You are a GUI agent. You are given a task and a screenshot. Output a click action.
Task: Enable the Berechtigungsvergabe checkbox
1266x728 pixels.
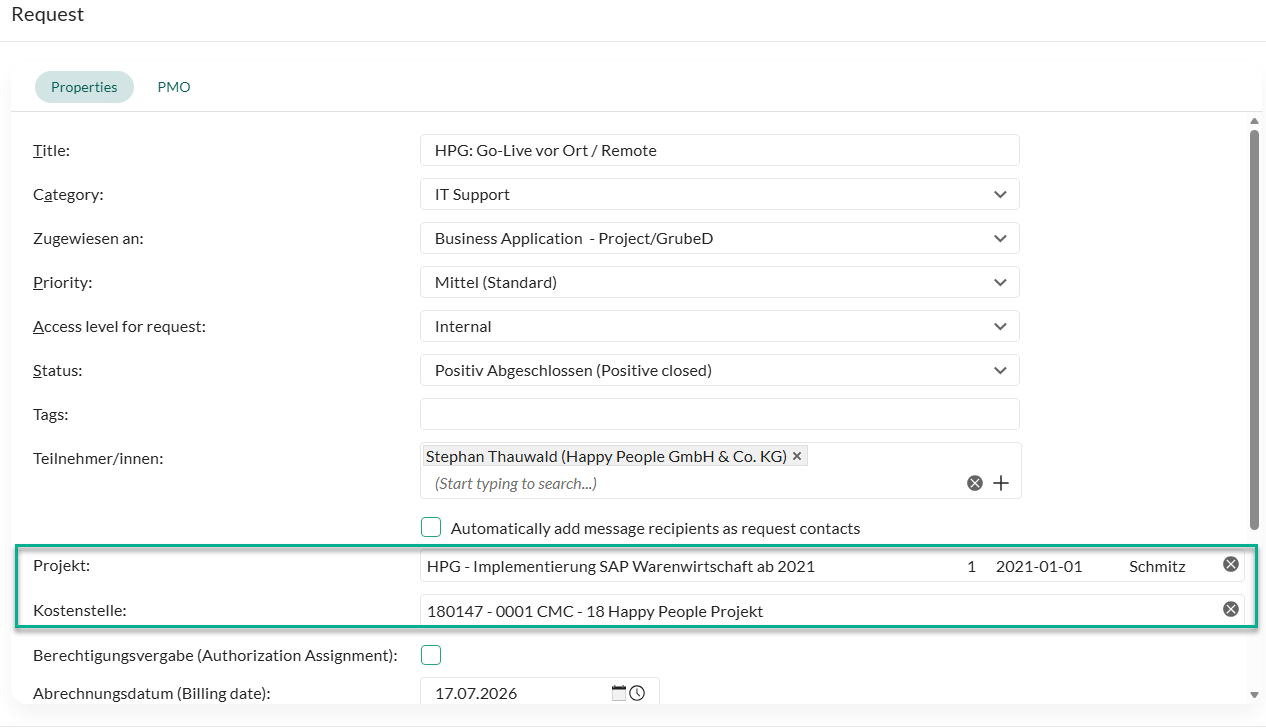431,655
